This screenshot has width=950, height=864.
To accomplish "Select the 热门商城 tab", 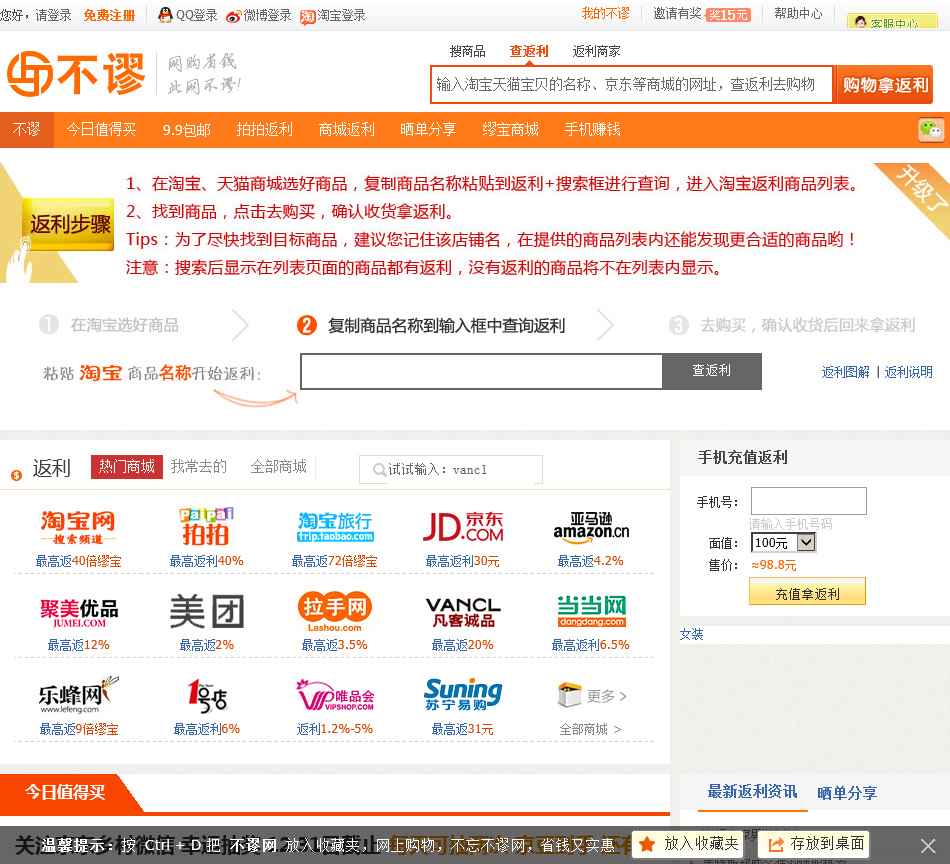I will (x=127, y=467).
